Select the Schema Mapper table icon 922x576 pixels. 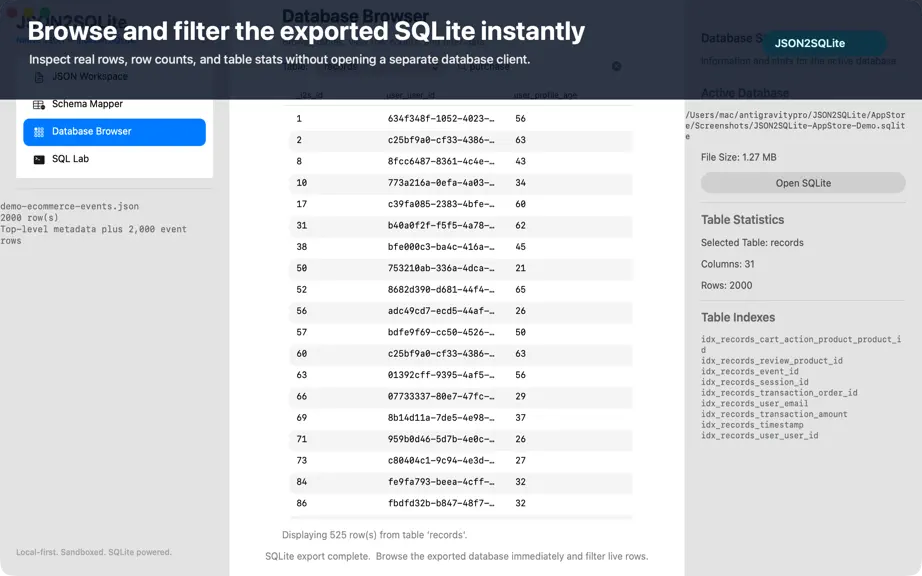[39, 105]
